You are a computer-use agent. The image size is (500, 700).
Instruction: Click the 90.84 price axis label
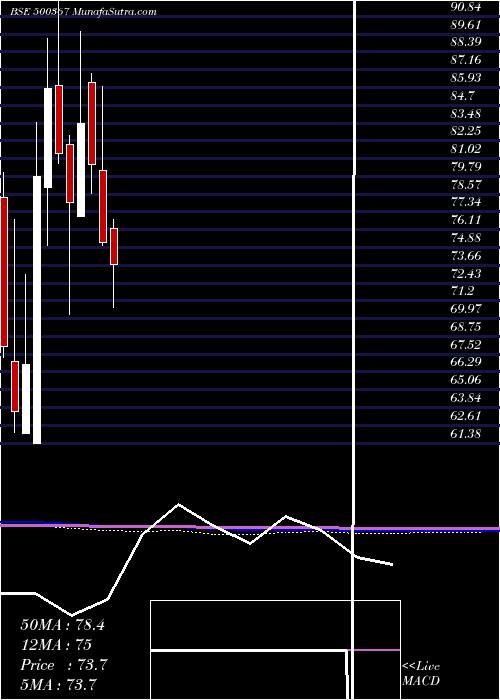(x=466, y=7)
